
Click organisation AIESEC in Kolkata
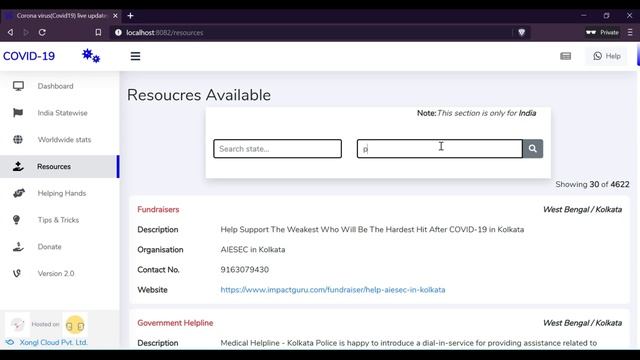click(253, 250)
